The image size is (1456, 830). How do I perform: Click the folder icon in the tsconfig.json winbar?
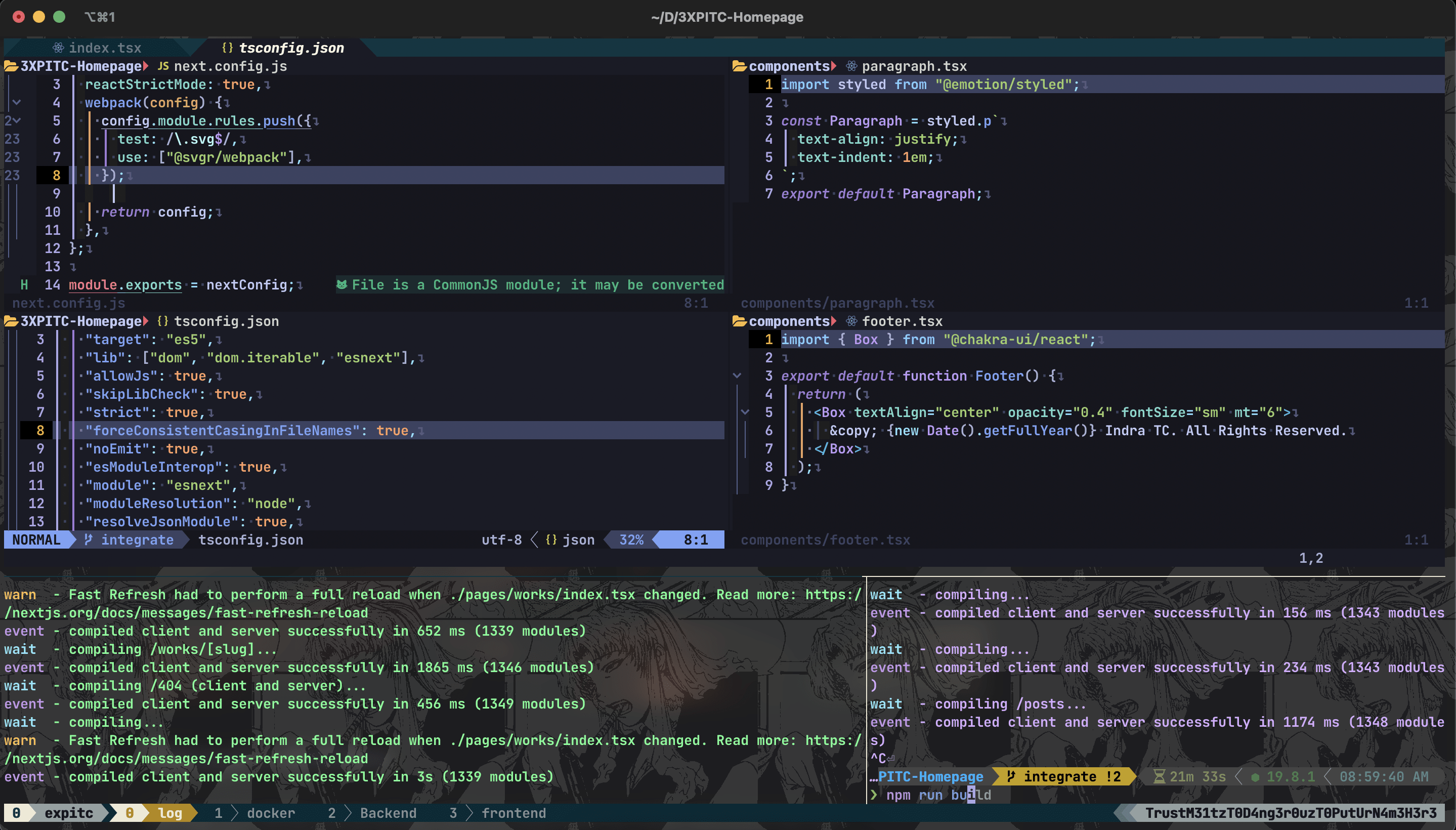[x=11, y=321]
